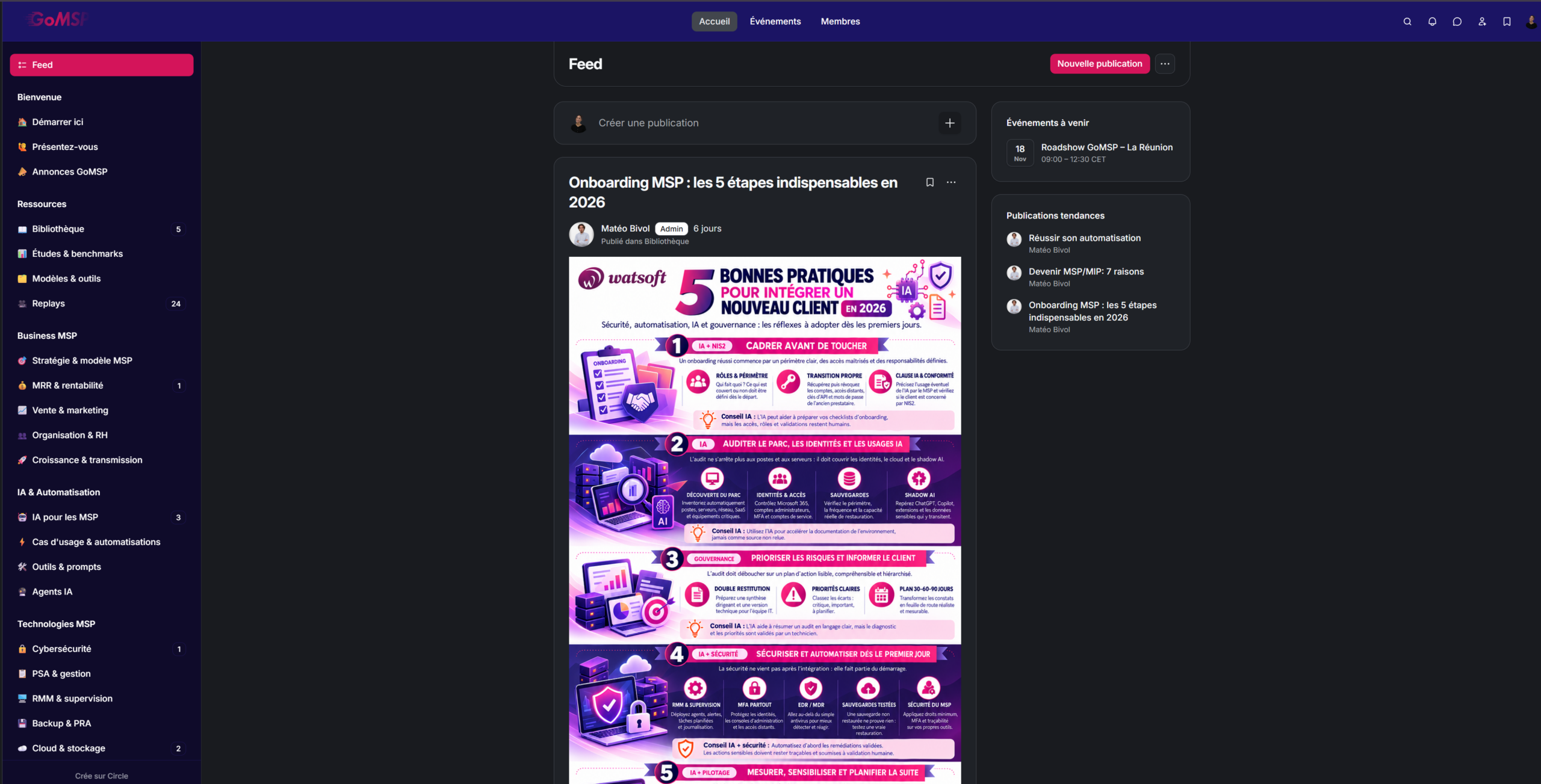Open Études & benchmarks space
The width and height of the screenshot is (1541, 784).
[x=102, y=254]
